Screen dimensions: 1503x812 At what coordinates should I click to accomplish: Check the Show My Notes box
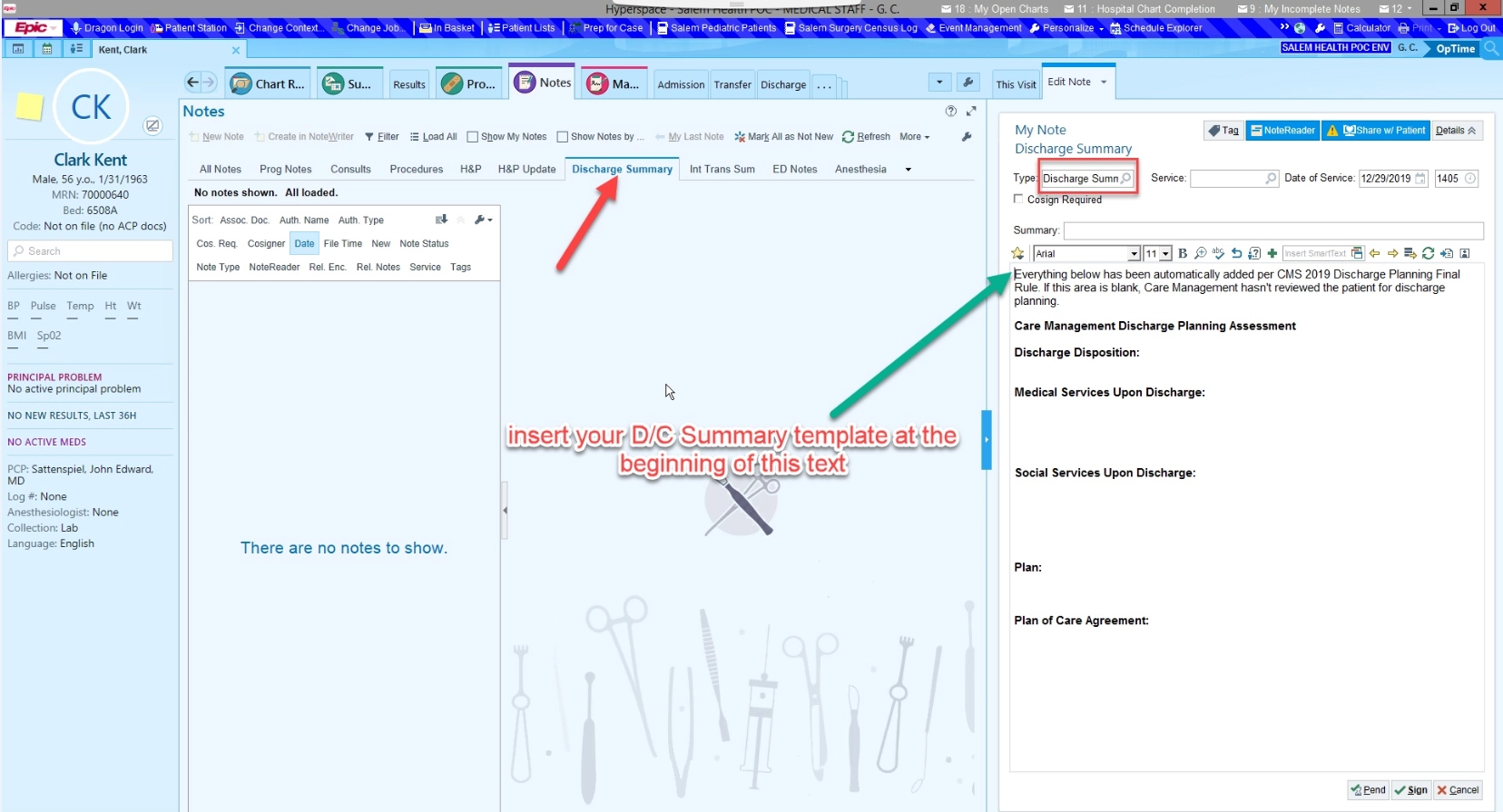[472, 137]
